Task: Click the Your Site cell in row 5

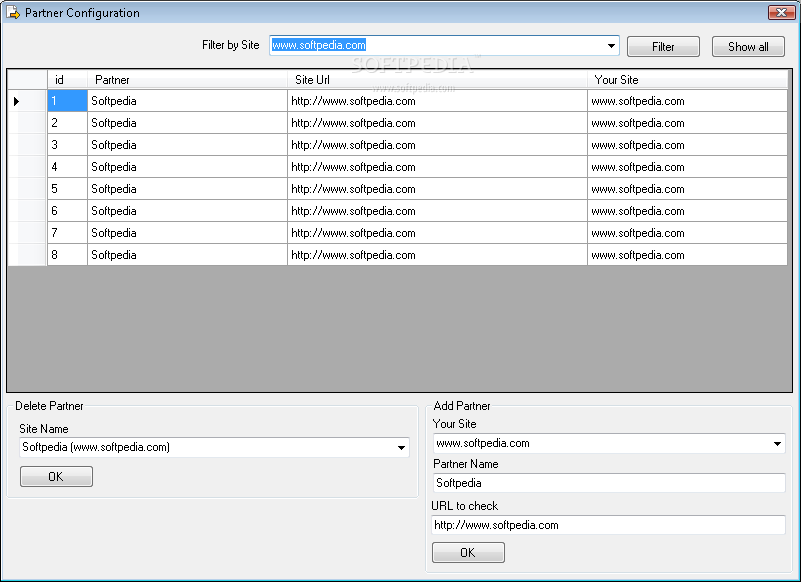Action: (688, 189)
